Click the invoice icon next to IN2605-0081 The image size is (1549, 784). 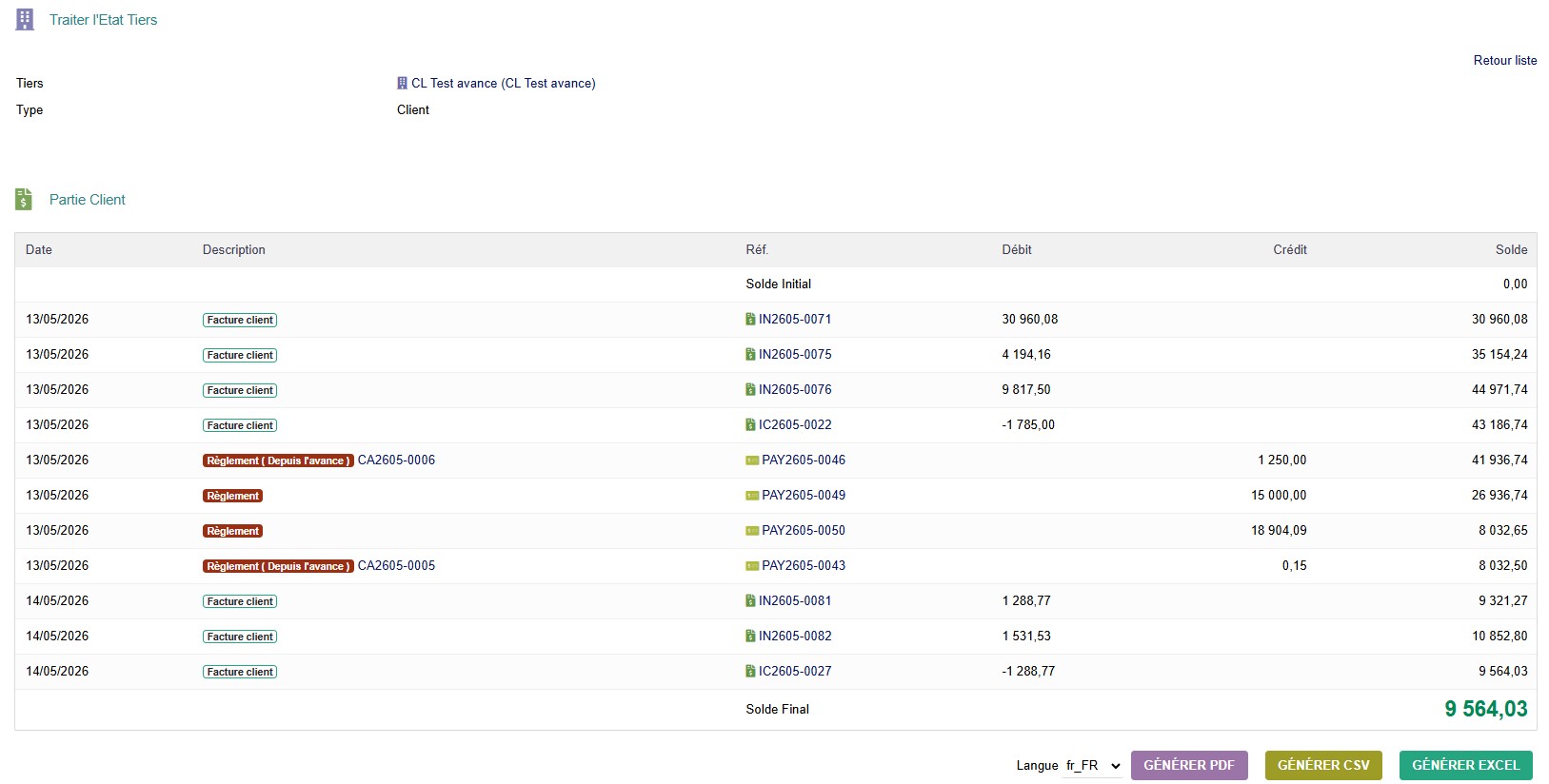pyautogui.click(x=750, y=600)
